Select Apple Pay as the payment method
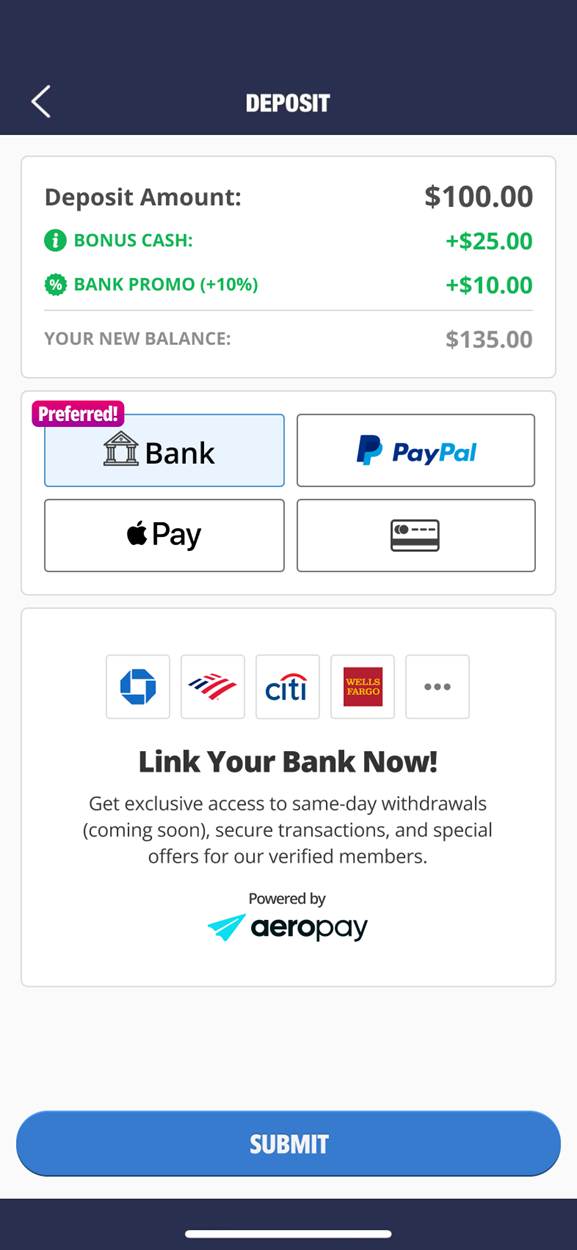The image size is (577, 1250). [164, 535]
